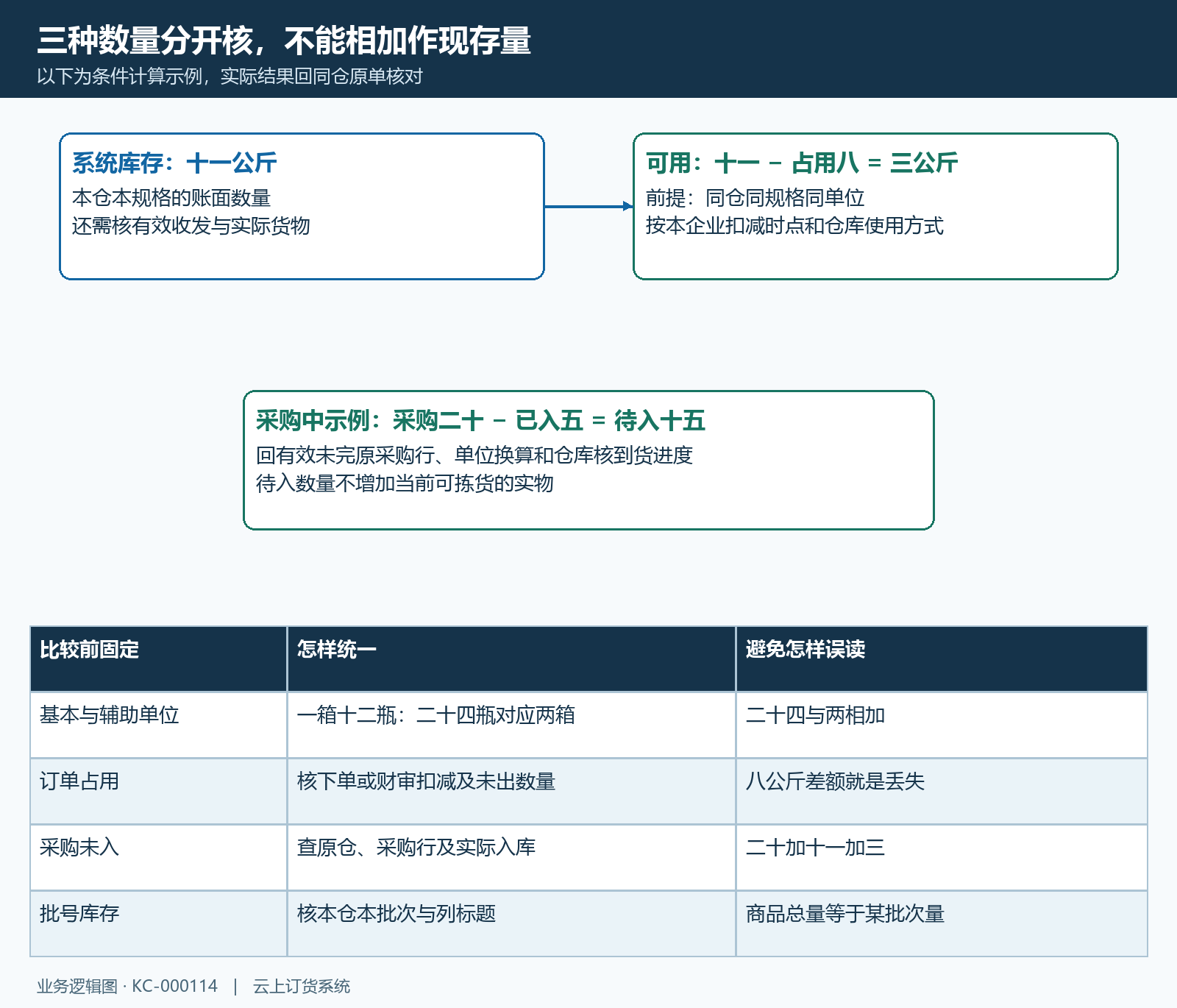
Task: Click the line 前提：同仓同规格同单位
Action: click(755, 198)
